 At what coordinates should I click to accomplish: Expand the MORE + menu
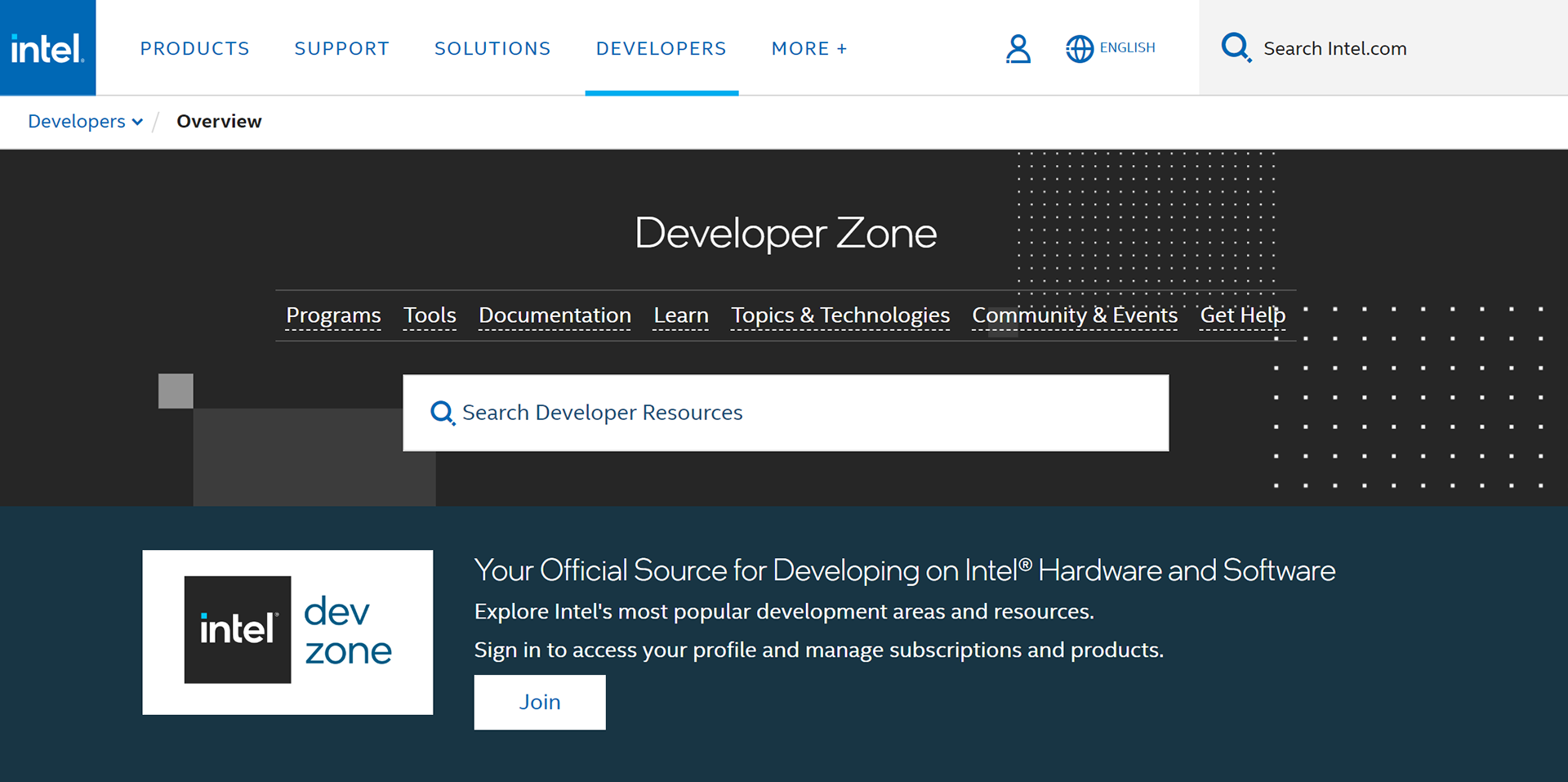[x=809, y=48]
